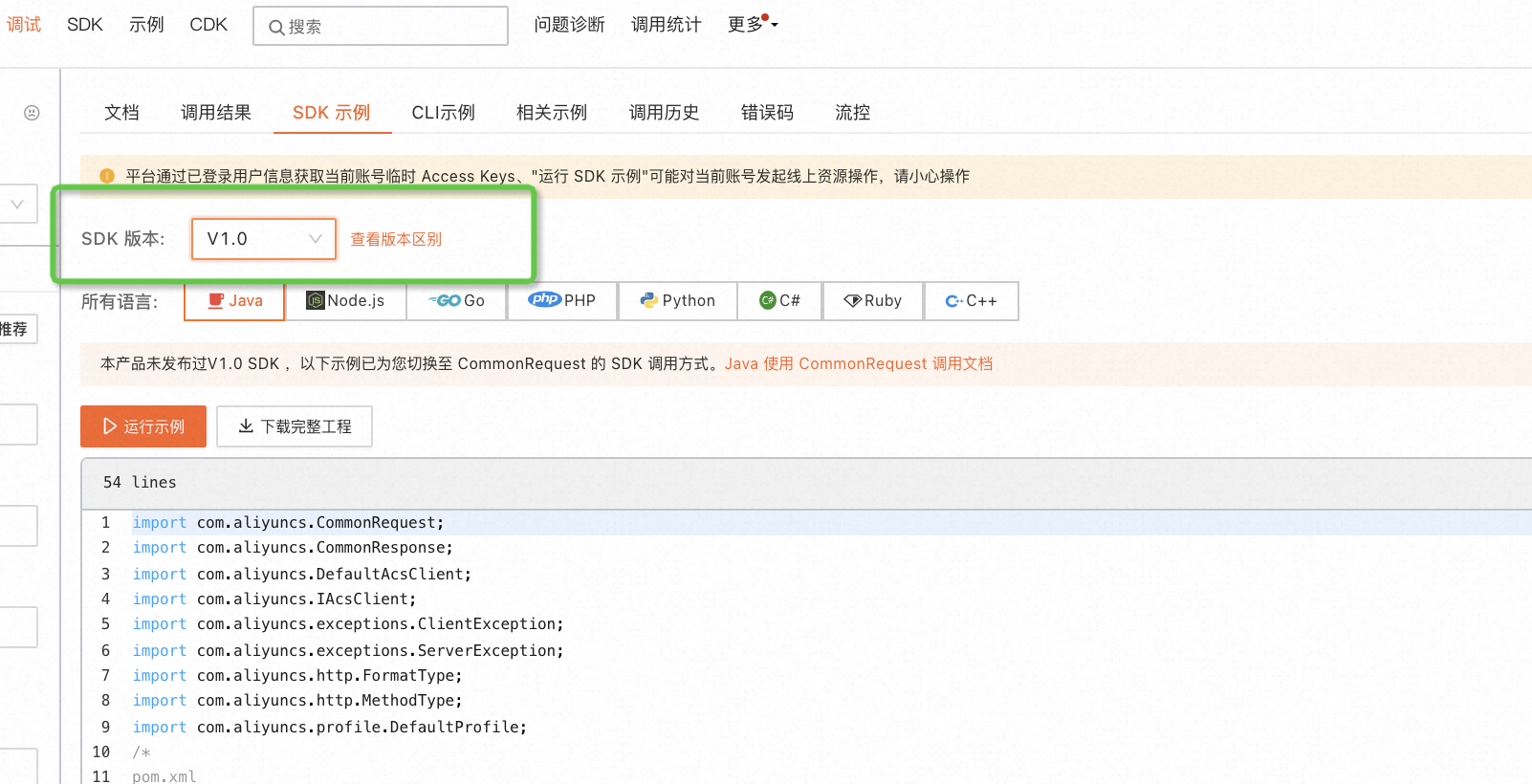Click the 下载完整工程 button
Viewport: 1532px width, 784px height.
point(295,426)
